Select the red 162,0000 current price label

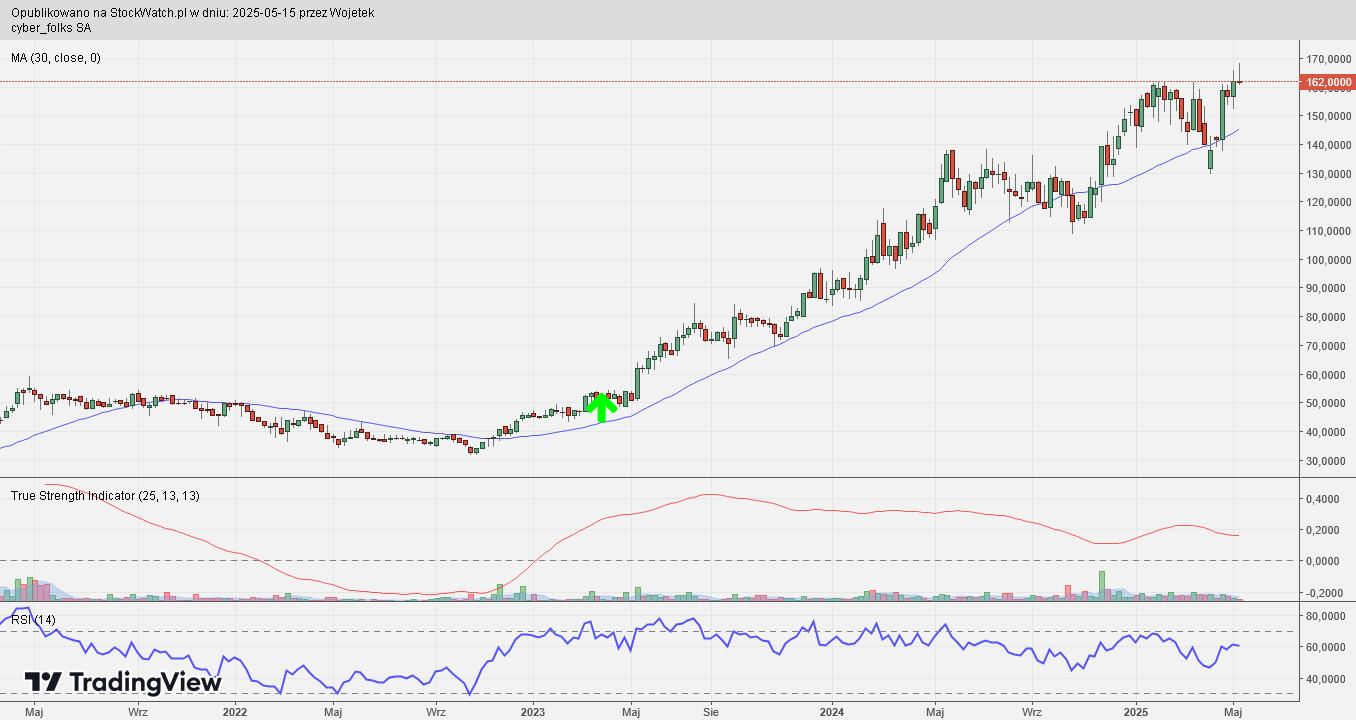click(1327, 83)
